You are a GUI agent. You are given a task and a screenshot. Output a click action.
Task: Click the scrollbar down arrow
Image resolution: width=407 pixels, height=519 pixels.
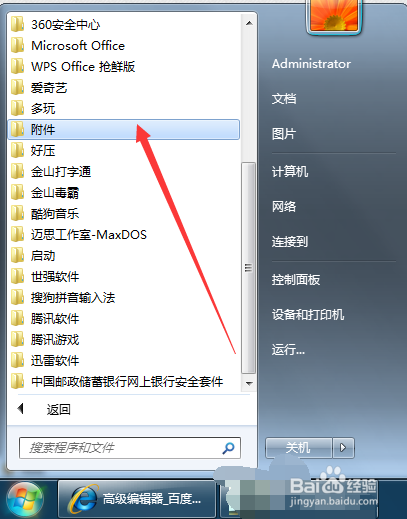(249, 383)
